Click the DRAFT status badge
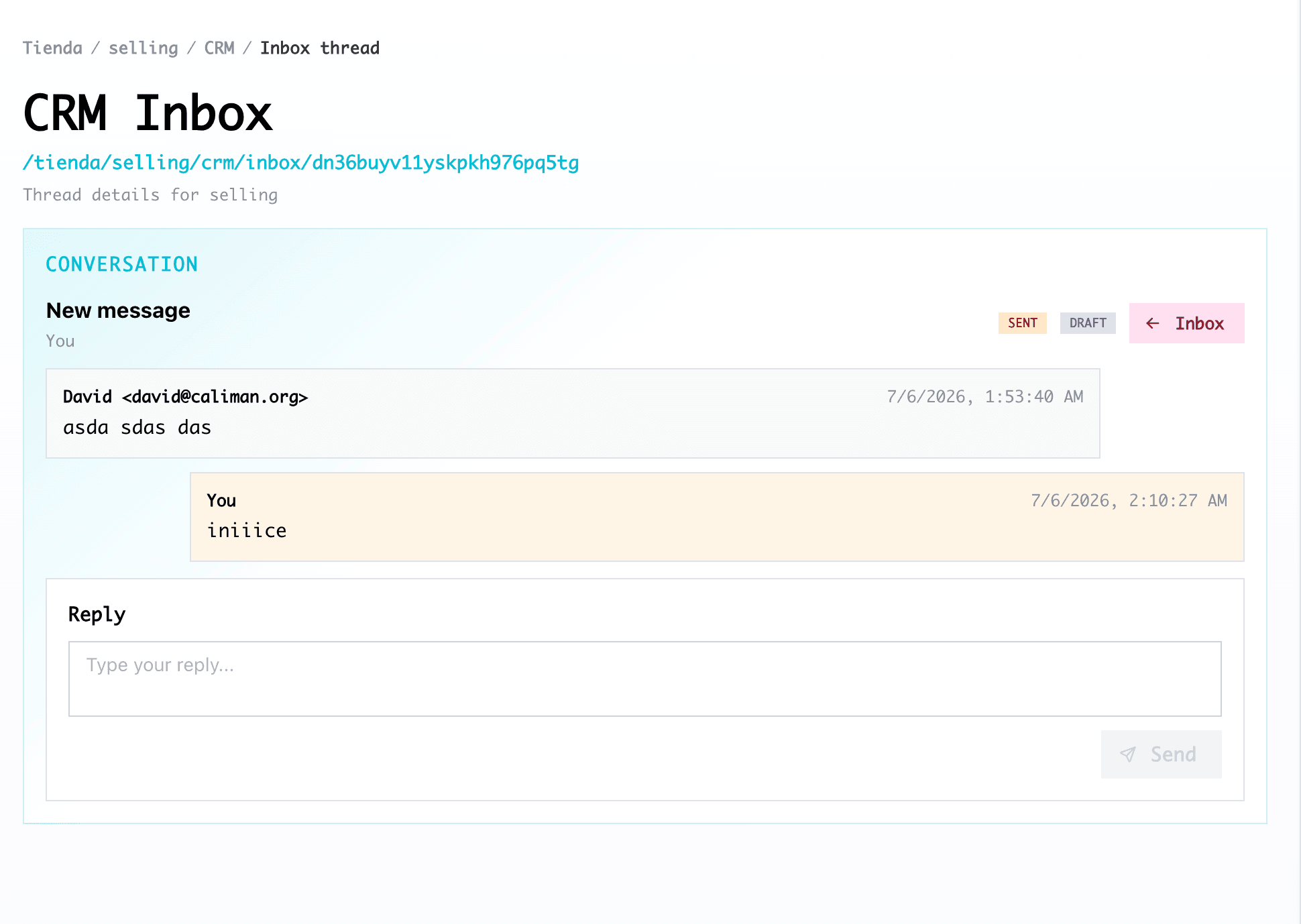Screen dimensions: 1301x924 1088,323
